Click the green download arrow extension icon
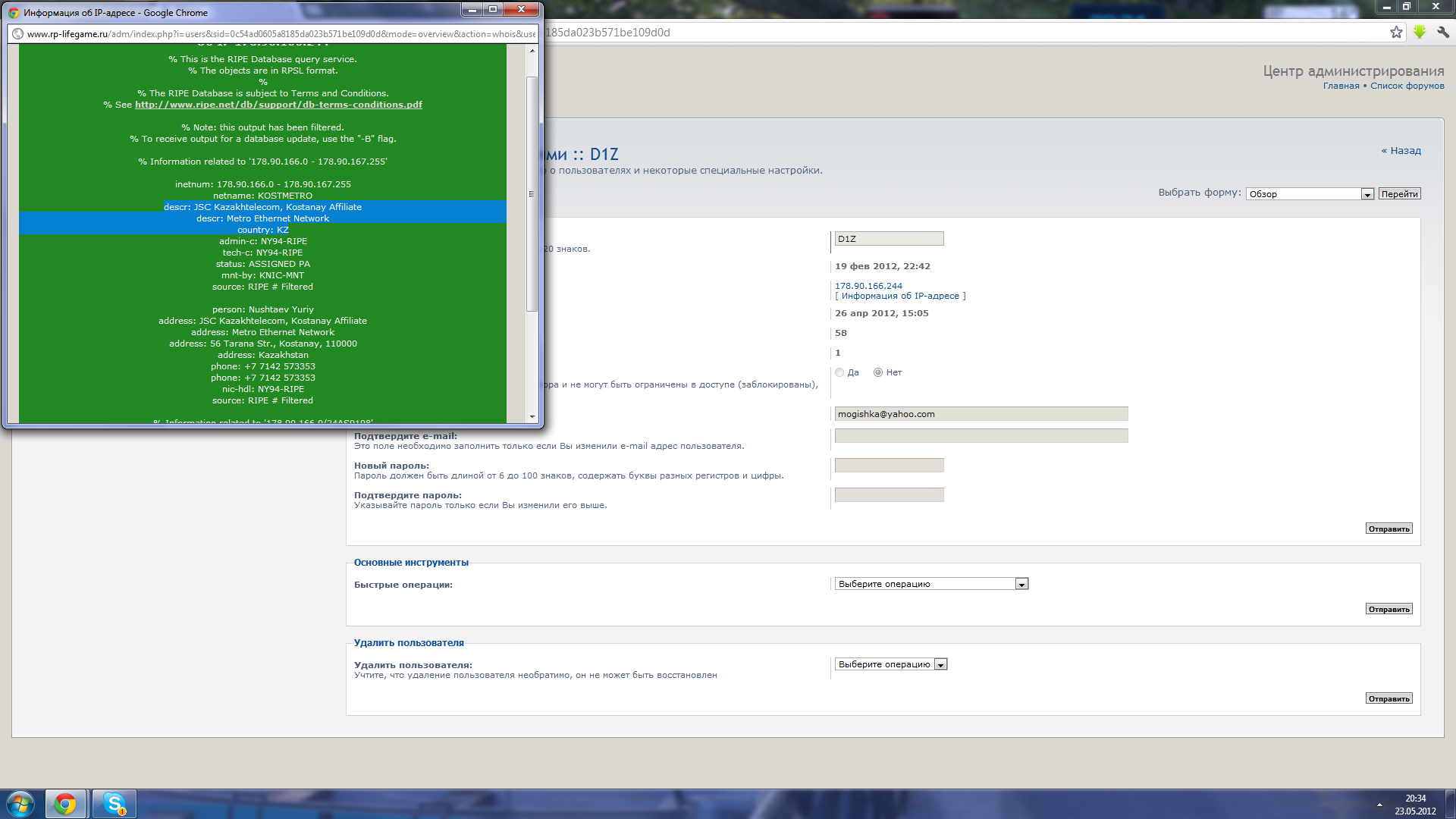Image resolution: width=1456 pixels, height=819 pixels. [x=1420, y=32]
